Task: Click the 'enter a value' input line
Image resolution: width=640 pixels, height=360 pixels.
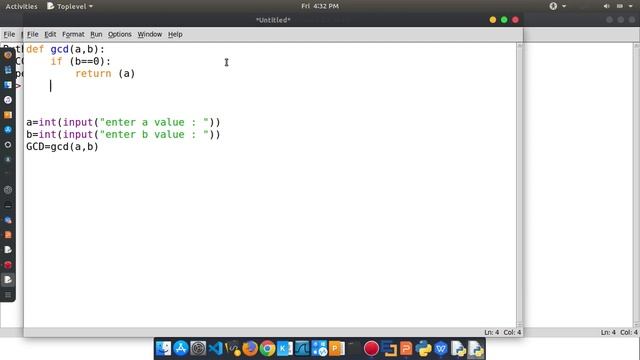Action: tap(123, 122)
